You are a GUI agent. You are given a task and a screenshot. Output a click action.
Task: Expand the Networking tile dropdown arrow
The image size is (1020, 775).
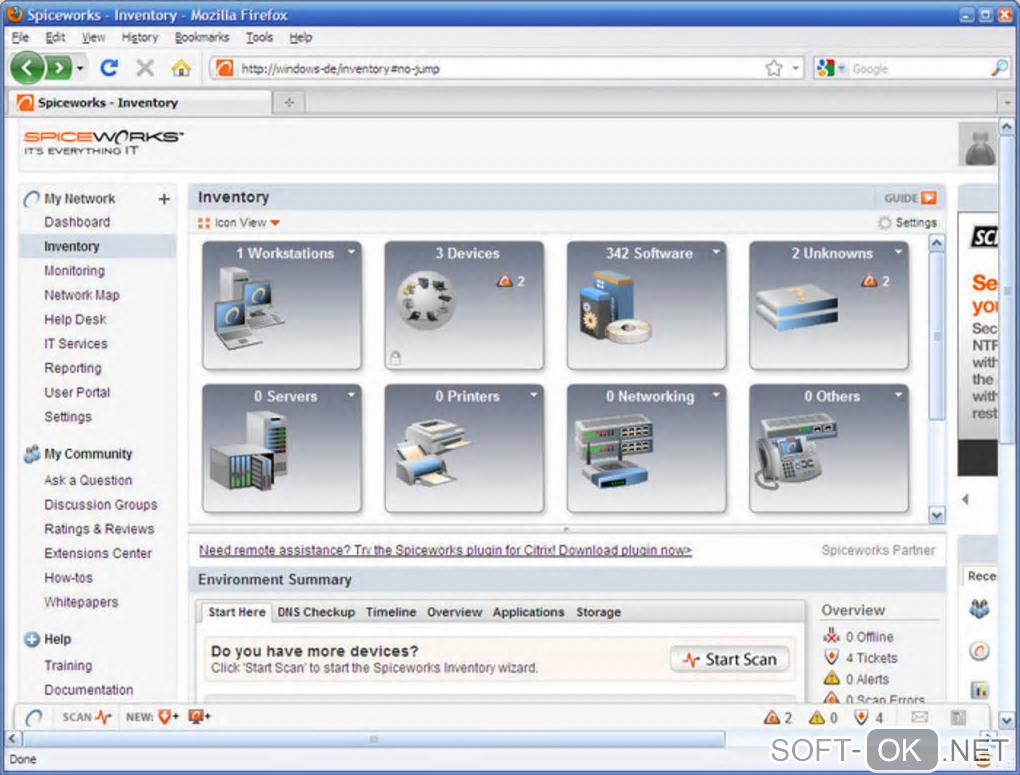[x=716, y=394]
